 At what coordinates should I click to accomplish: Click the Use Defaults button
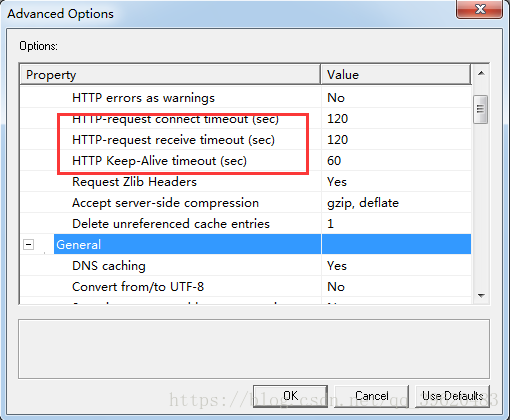pyautogui.click(x=452, y=396)
